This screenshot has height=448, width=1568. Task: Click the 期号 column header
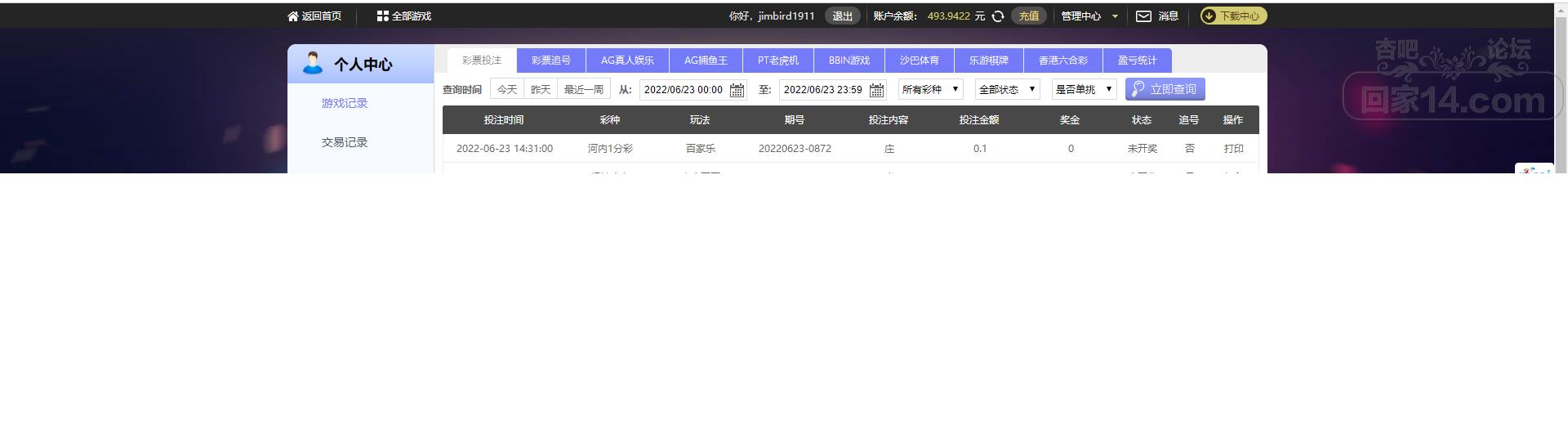point(795,120)
